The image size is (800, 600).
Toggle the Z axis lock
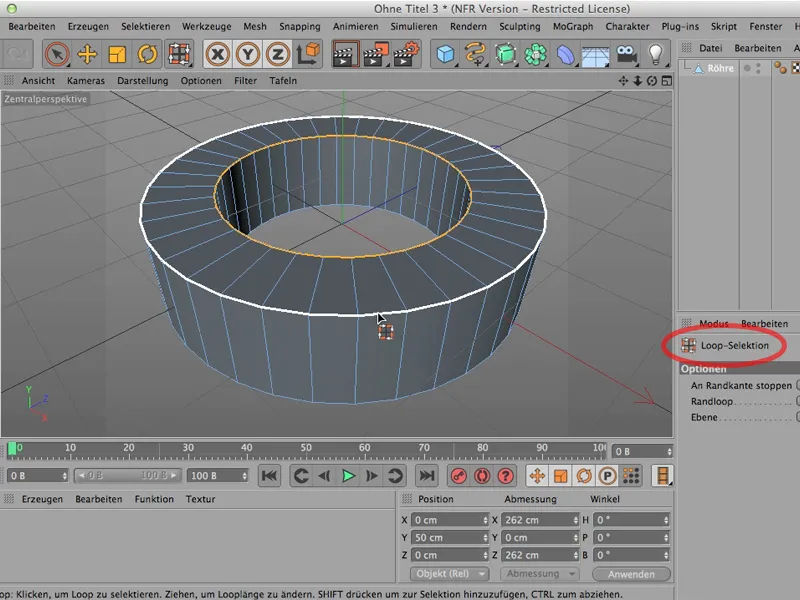coord(278,54)
